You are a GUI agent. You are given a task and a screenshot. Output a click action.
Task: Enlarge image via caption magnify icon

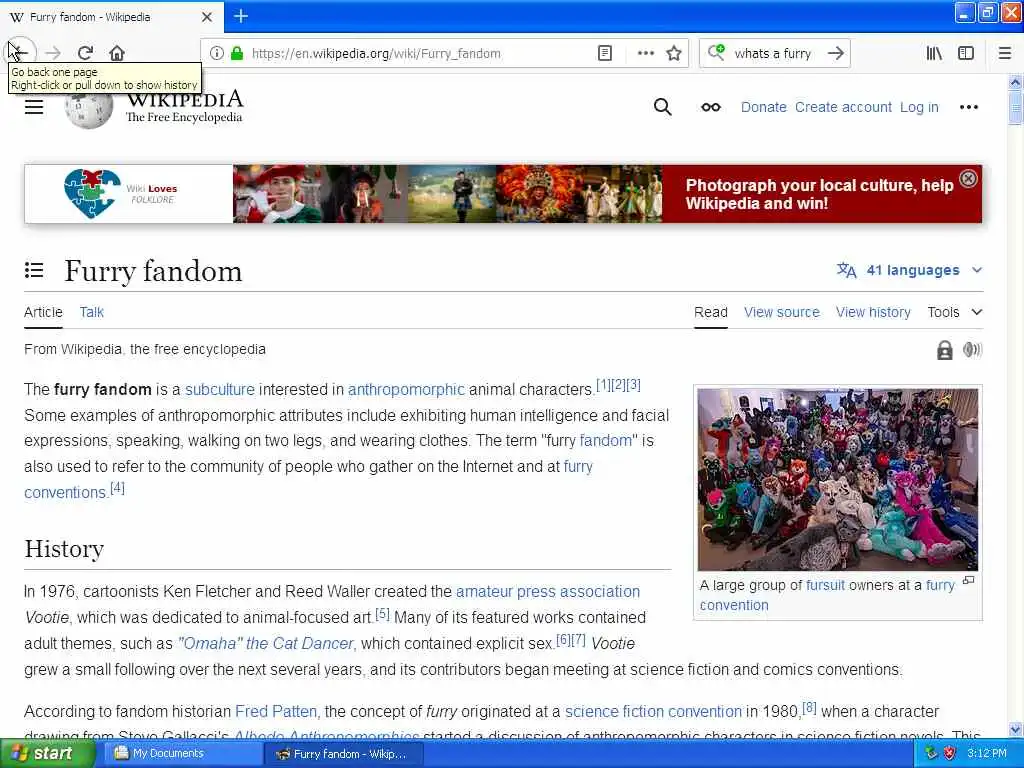(968, 580)
